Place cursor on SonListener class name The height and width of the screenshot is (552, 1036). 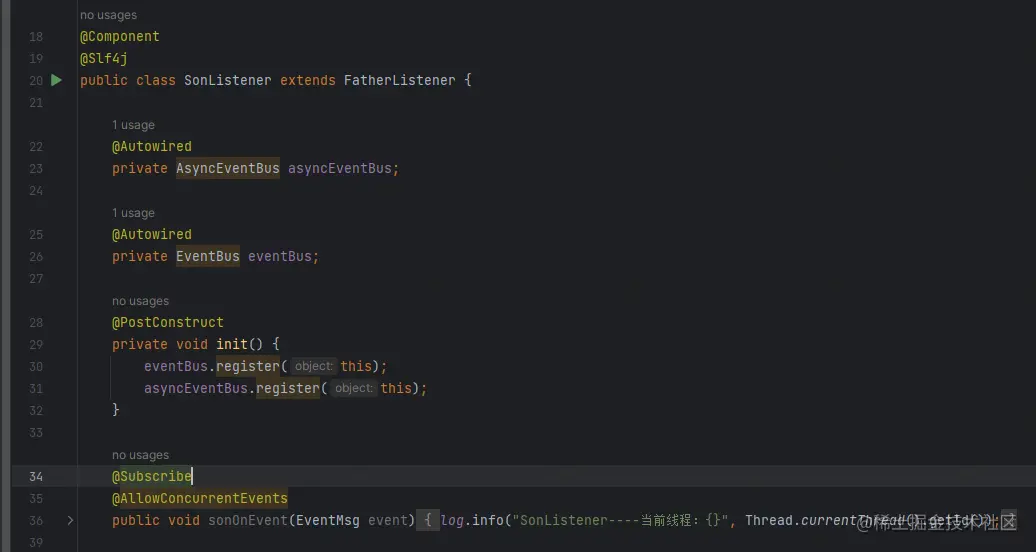[227, 80]
